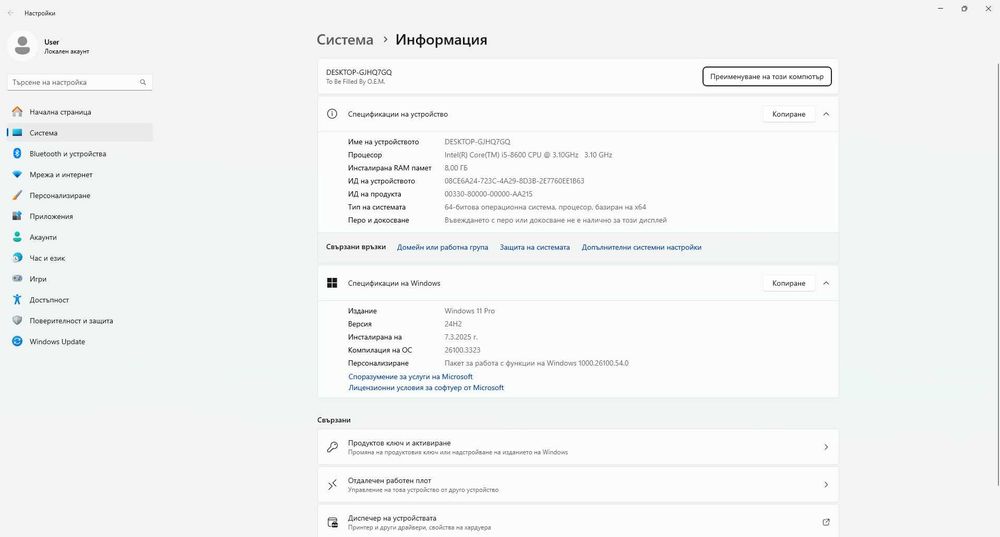Copy Windows specifications with Копиране button
The image size is (1000, 537).
pyautogui.click(x=789, y=283)
